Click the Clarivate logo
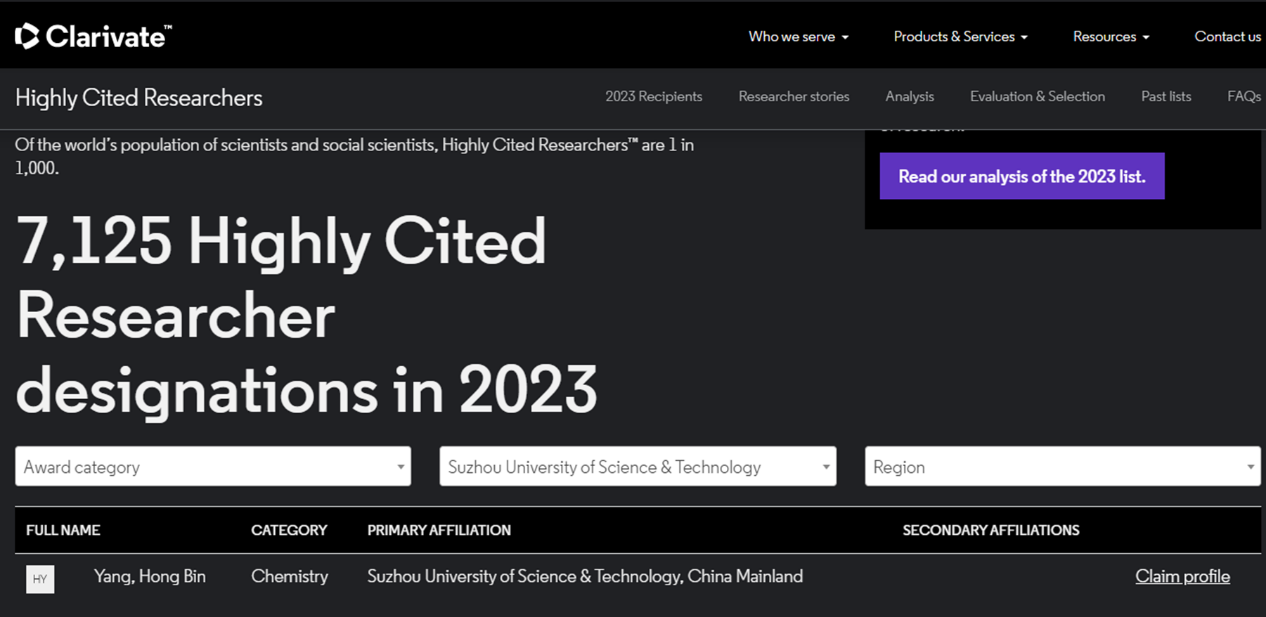 click(93, 37)
